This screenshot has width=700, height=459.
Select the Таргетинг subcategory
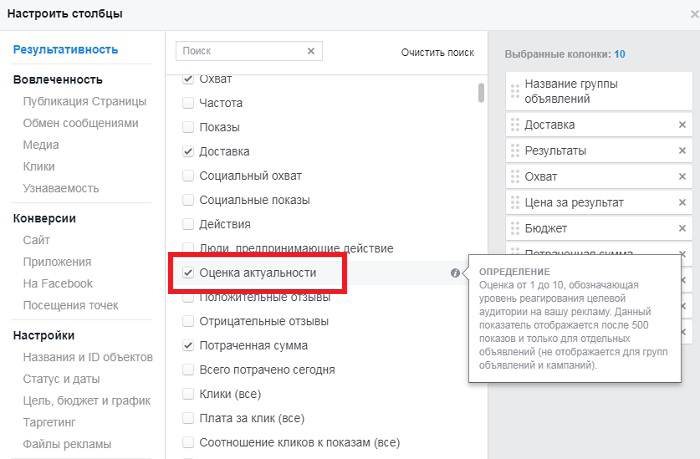click(x=49, y=422)
